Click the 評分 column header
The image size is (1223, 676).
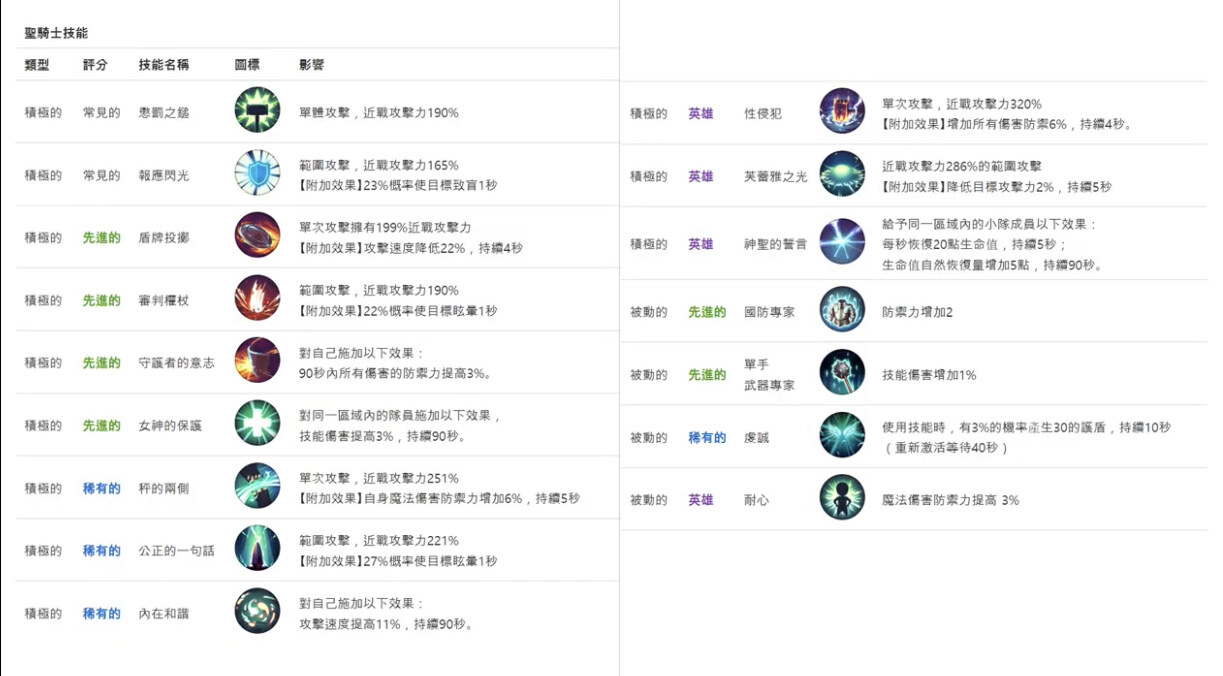click(x=95, y=65)
